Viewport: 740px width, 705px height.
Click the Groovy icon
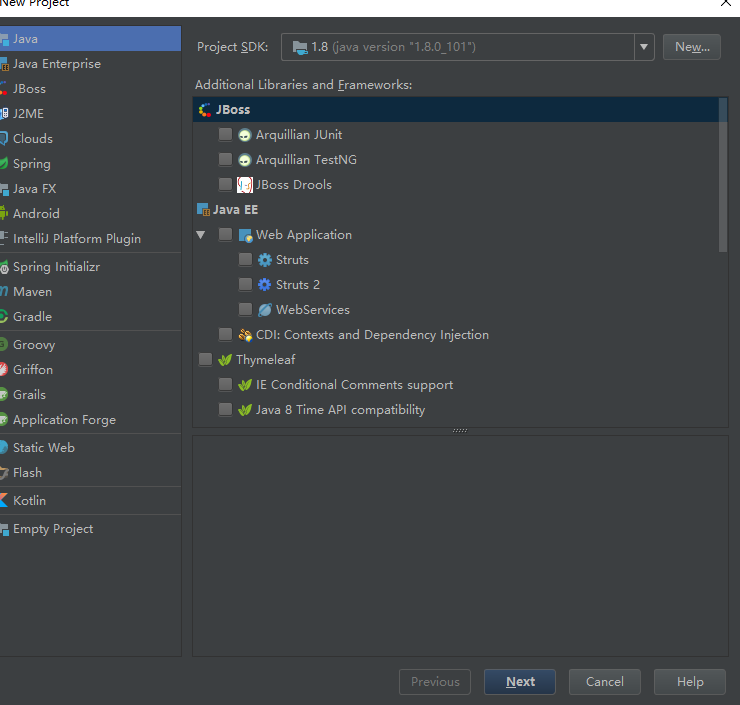coord(4,344)
